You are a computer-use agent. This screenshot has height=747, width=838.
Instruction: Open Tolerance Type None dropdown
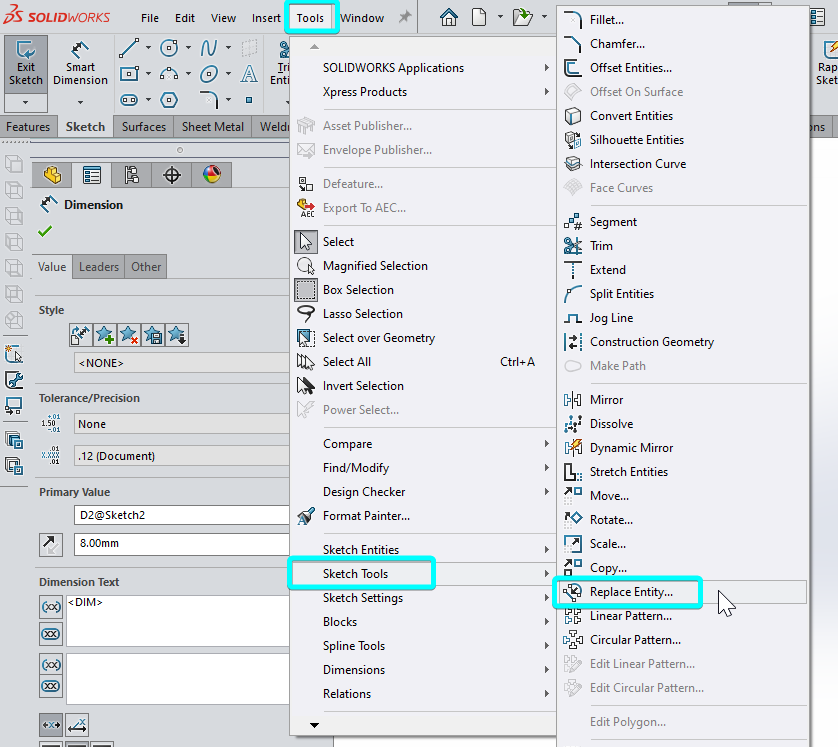pyautogui.click(x=182, y=424)
